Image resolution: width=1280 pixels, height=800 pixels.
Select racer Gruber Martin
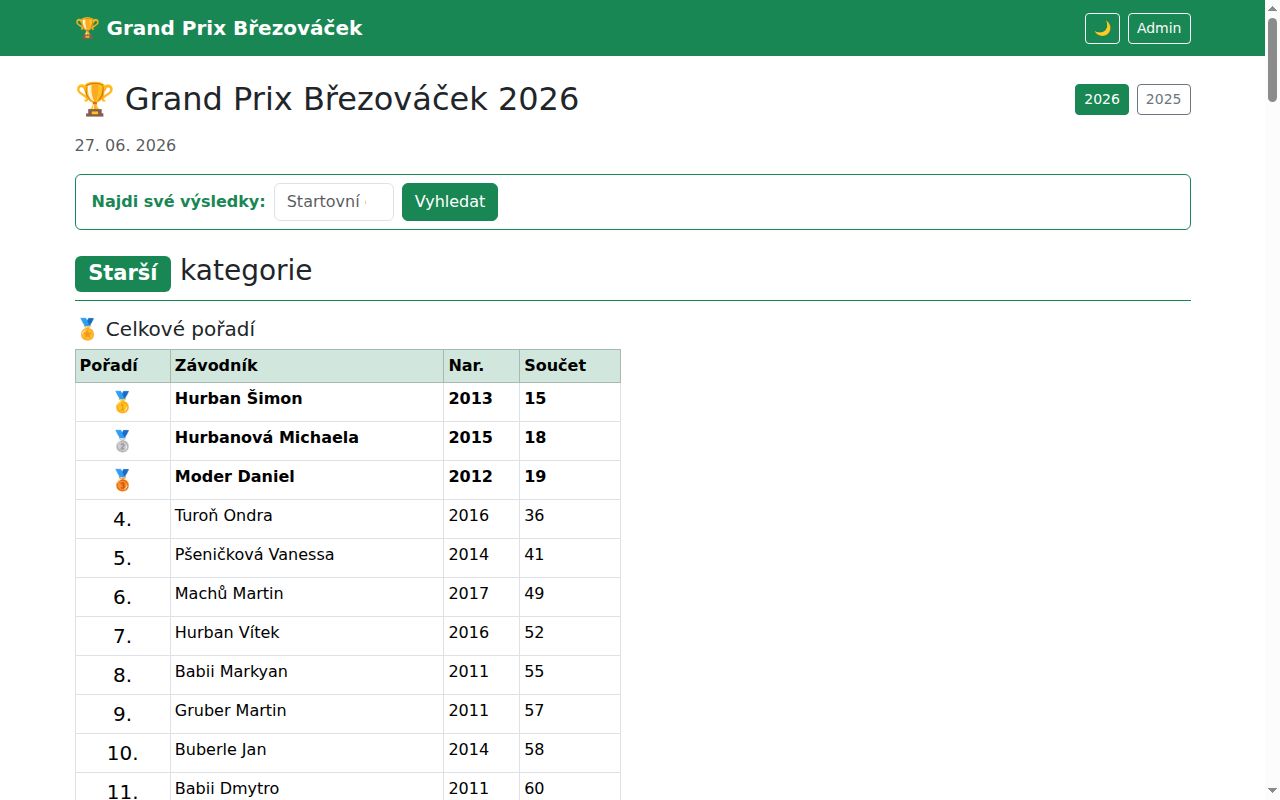[230, 710]
